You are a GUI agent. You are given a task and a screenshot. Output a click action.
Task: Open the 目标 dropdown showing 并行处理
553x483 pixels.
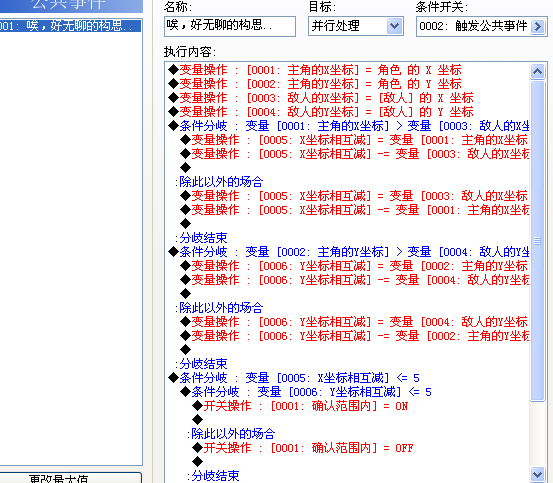tap(356, 26)
